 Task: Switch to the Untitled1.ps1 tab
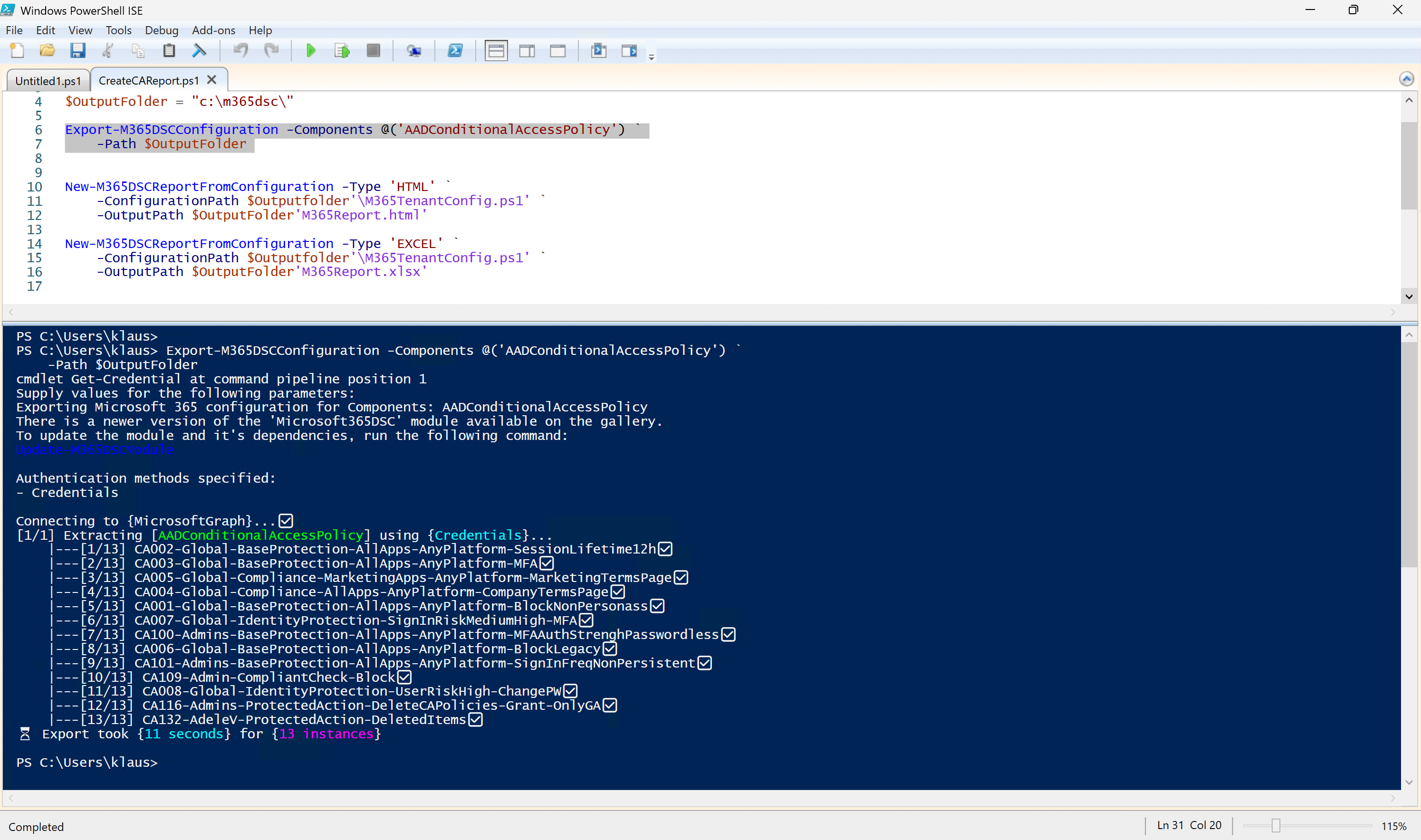coord(48,81)
